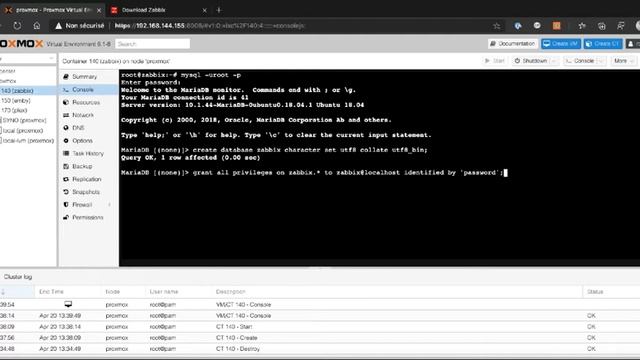Screen dimensions: 640x360
Task: Select the CT 140 - Create log row
Action: 320,338
